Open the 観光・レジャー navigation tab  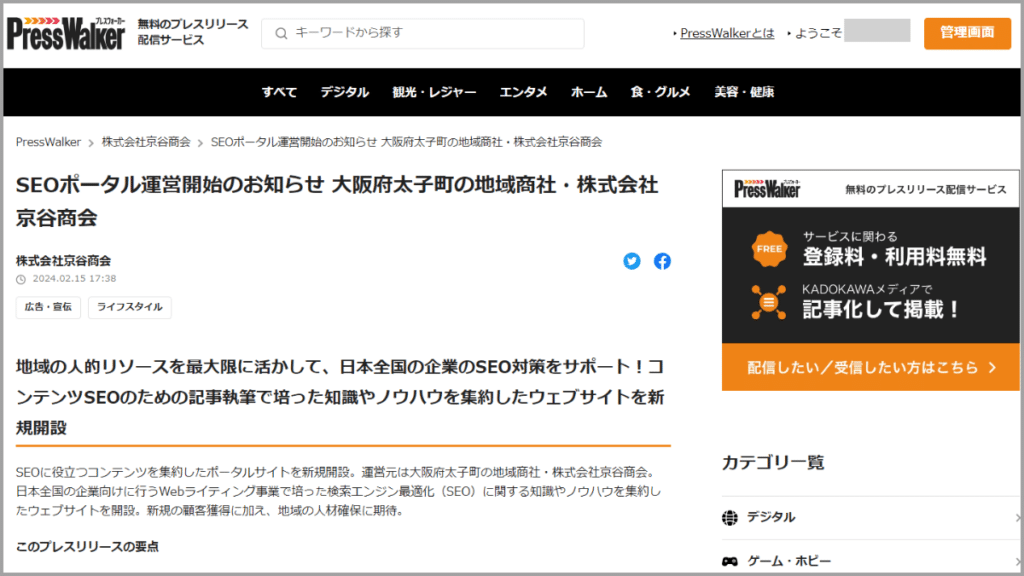pyautogui.click(x=434, y=92)
